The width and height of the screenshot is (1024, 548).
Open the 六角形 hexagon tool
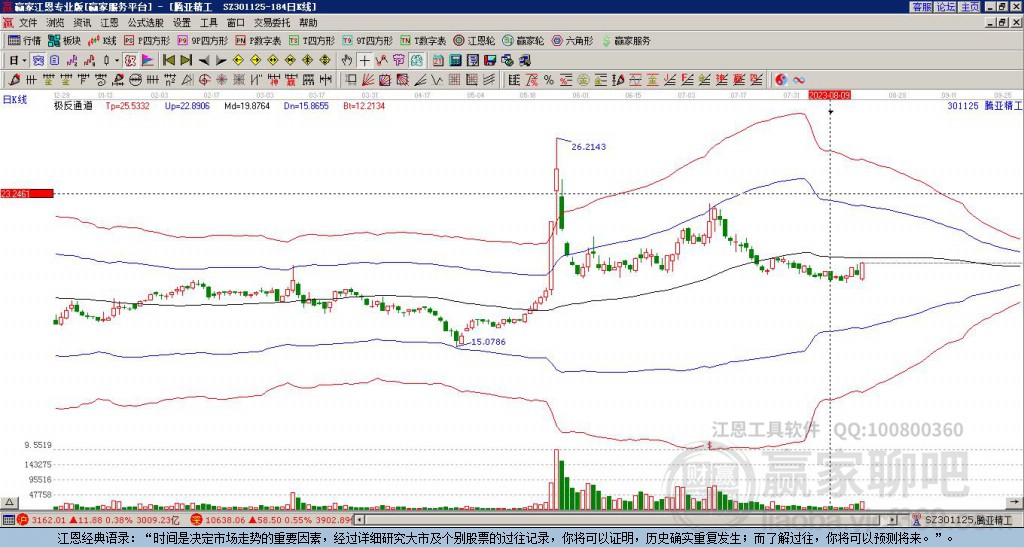click(x=572, y=40)
